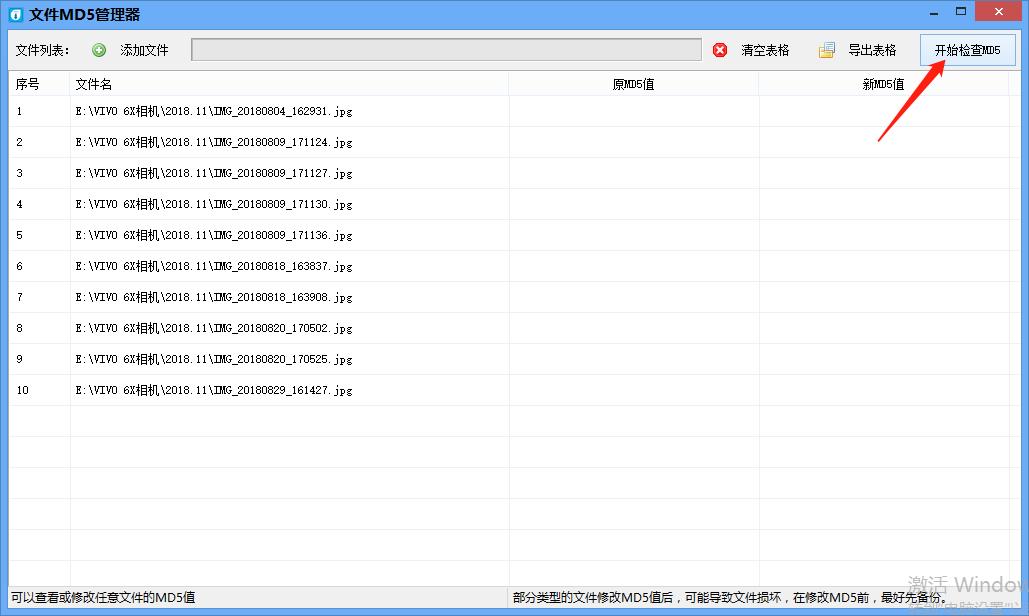Click the app icon in title bar
Viewport: 1029px width, 616px height.
[16, 14]
